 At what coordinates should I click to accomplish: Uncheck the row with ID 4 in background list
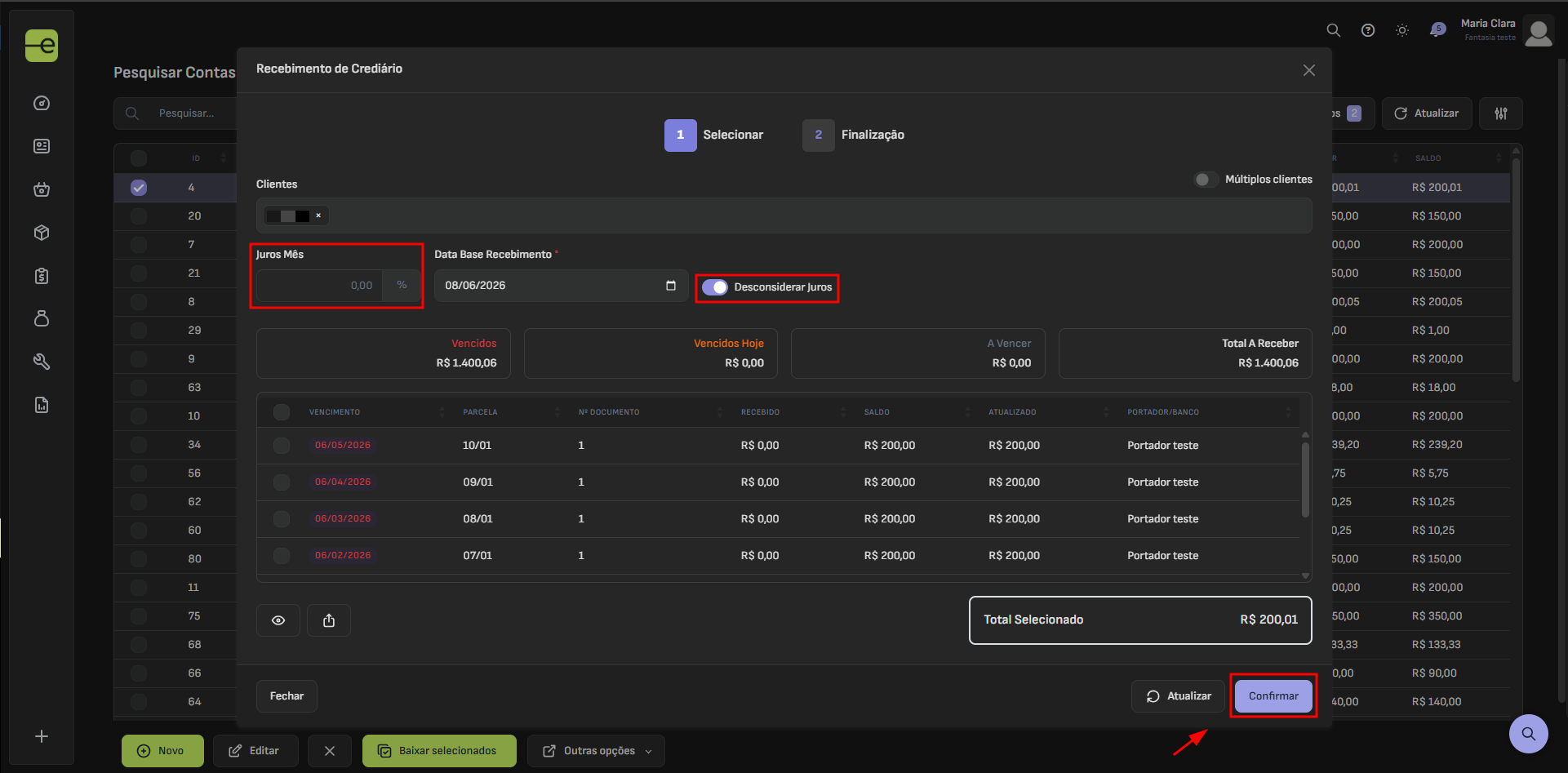(139, 188)
